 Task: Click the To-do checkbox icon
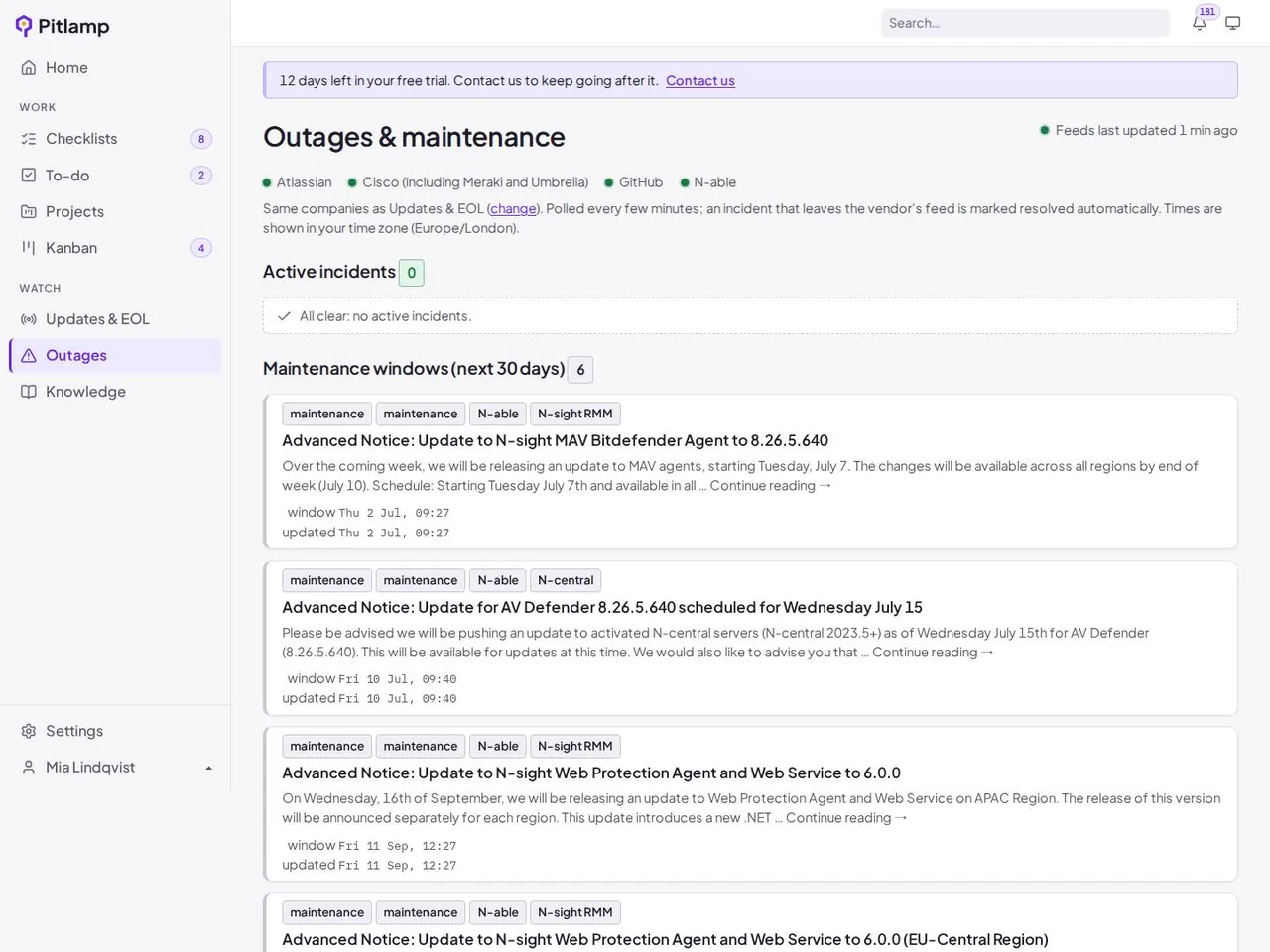[29, 176]
